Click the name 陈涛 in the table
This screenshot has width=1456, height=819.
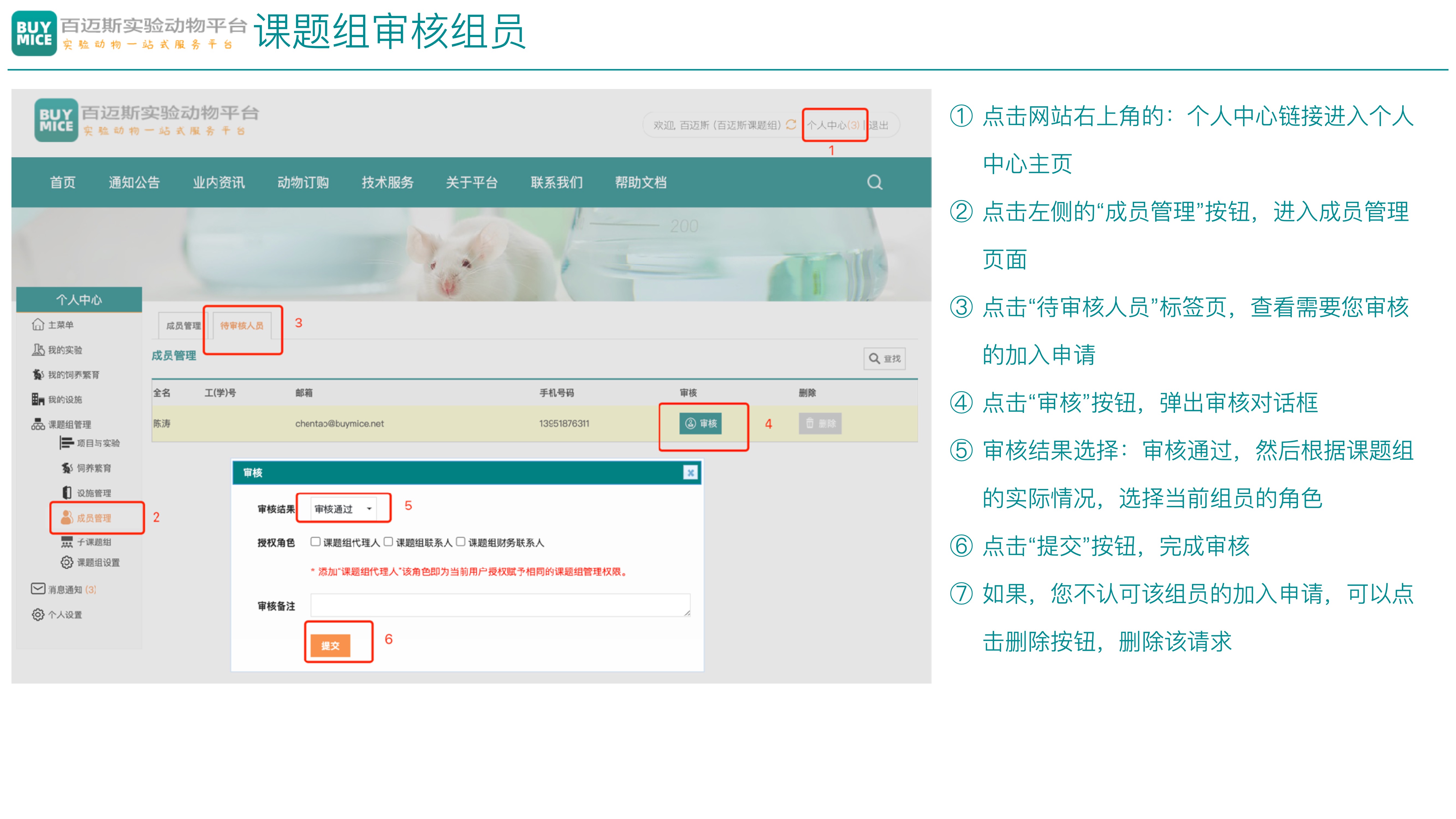(162, 423)
